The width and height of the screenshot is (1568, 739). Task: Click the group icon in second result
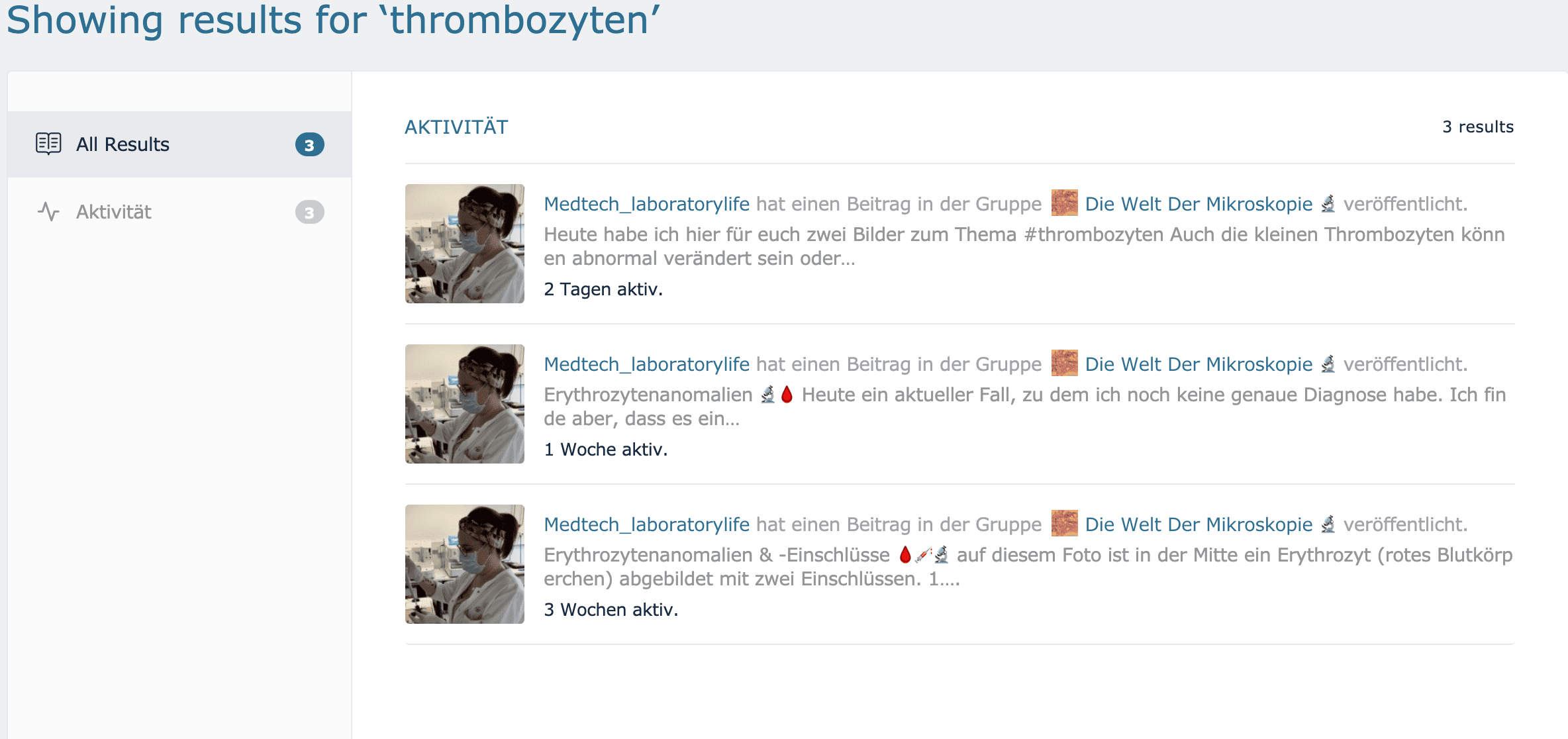pyautogui.click(x=1064, y=364)
